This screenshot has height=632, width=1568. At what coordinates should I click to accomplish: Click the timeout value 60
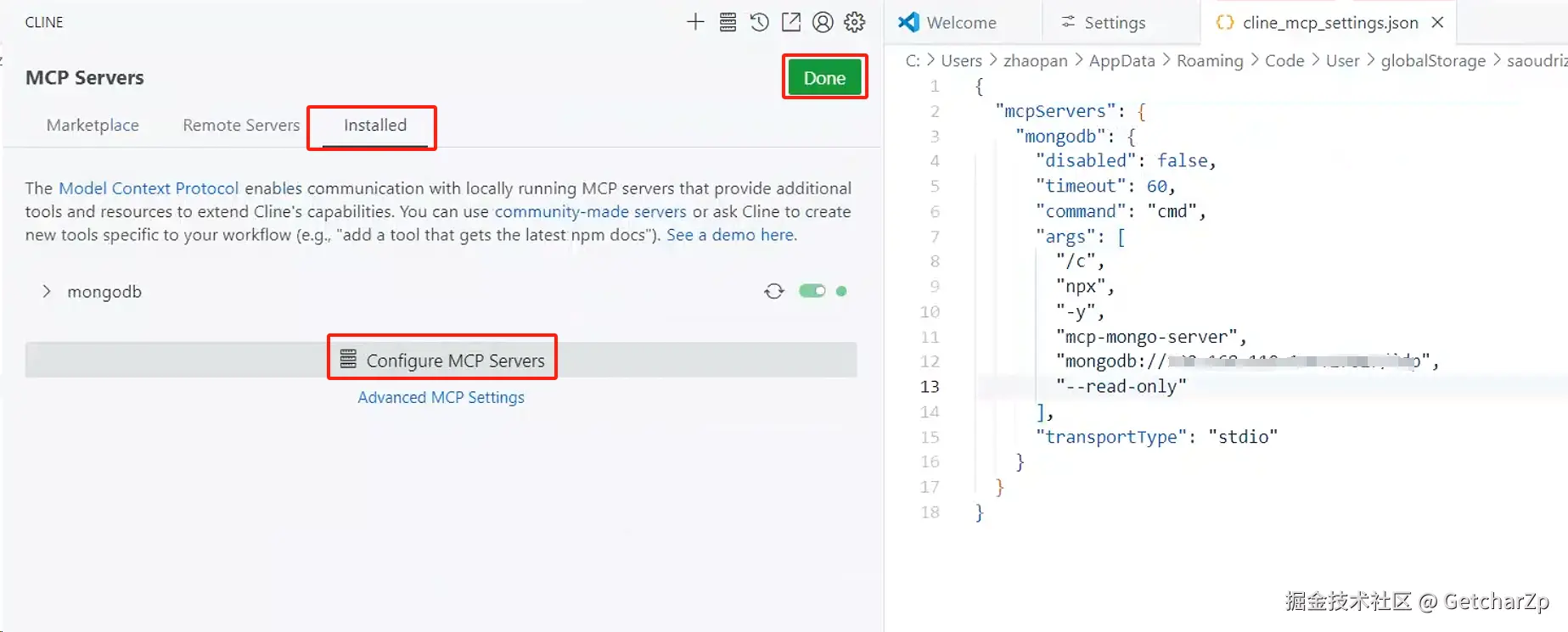coord(1157,187)
